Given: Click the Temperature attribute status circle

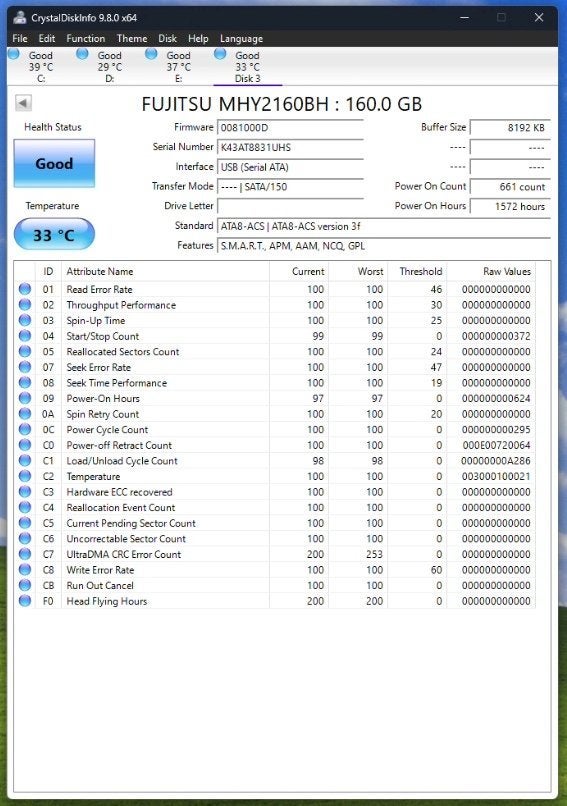Looking at the screenshot, I should tap(25, 476).
